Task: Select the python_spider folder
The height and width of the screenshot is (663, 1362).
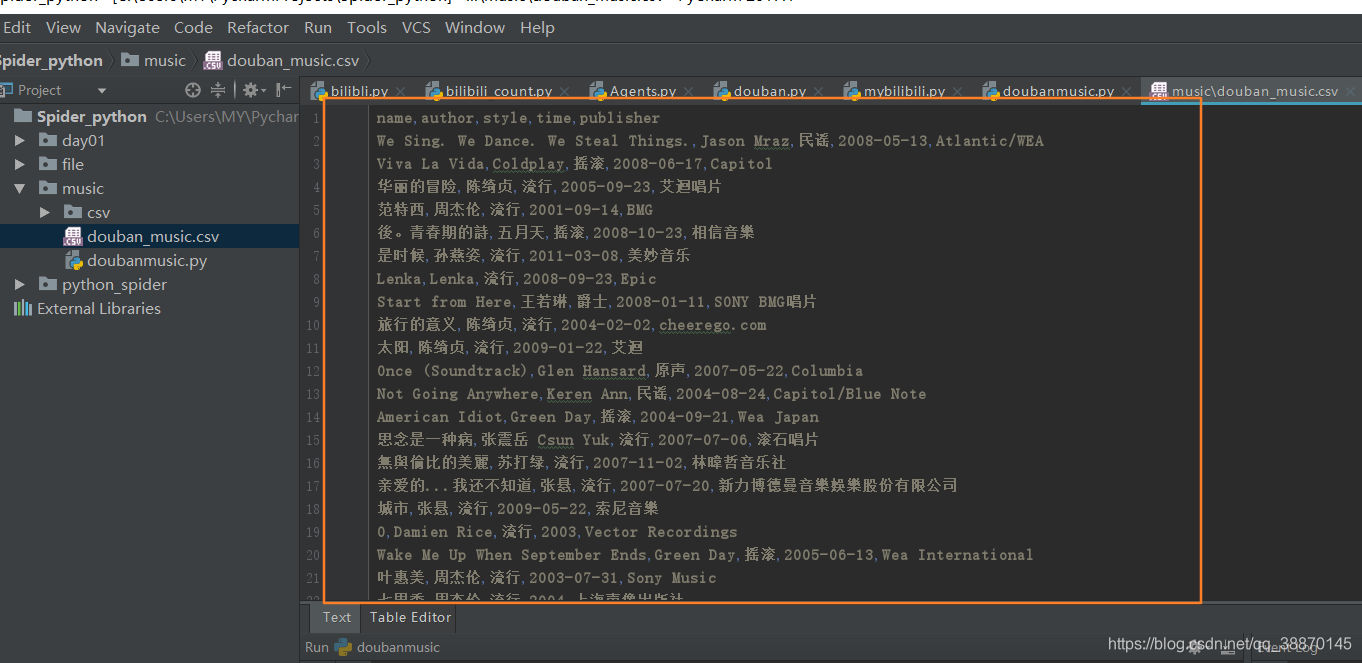Action: point(114,285)
